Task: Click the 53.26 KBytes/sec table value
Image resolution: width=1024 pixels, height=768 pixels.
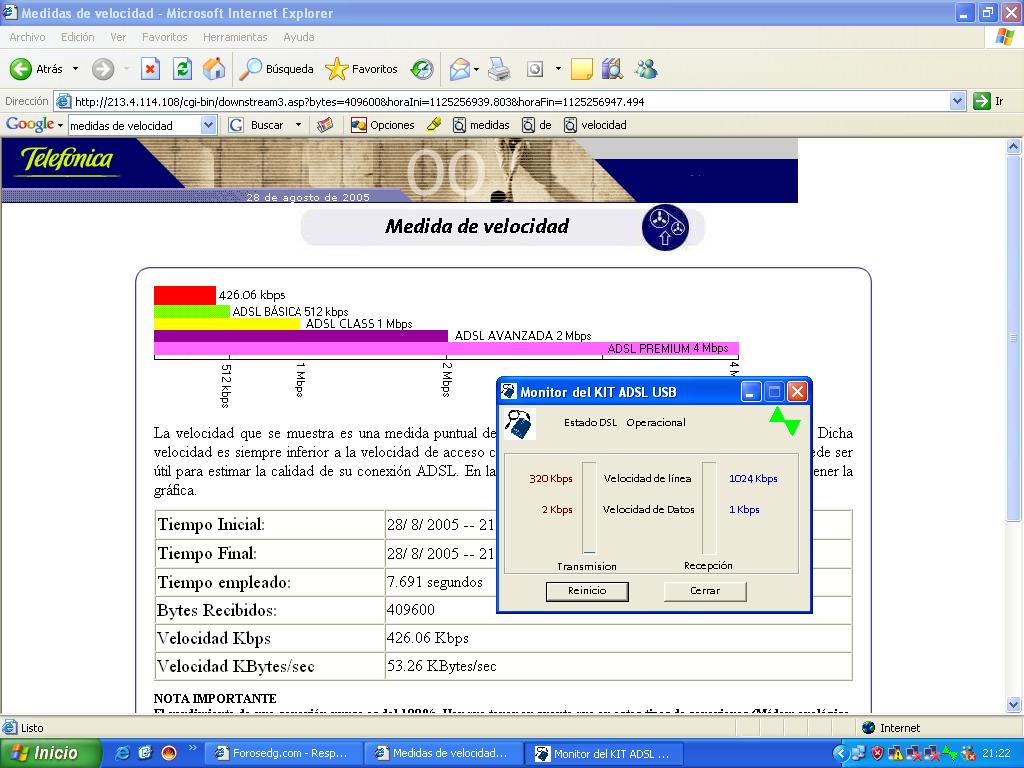Action: 441,666
